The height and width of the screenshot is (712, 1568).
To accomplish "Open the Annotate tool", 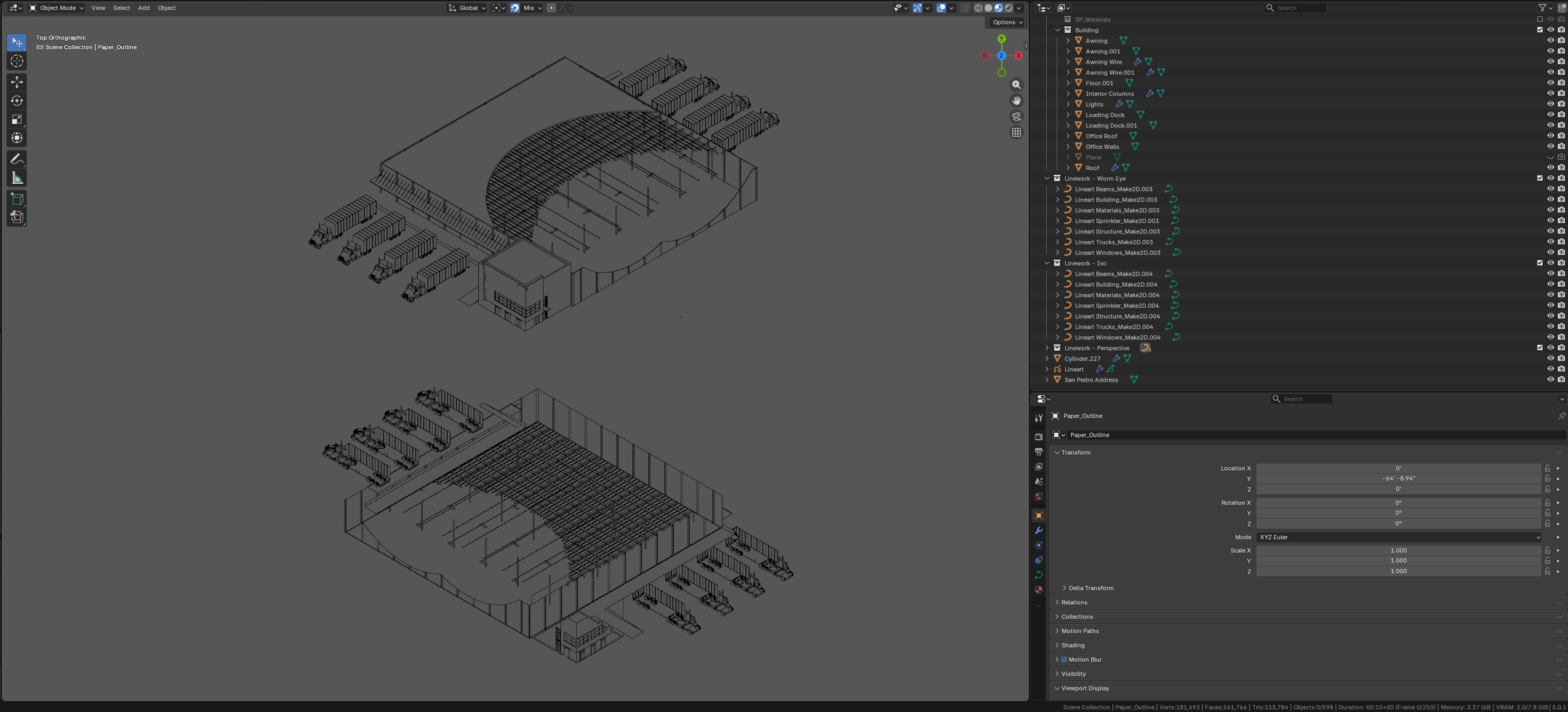I will (17, 158).
